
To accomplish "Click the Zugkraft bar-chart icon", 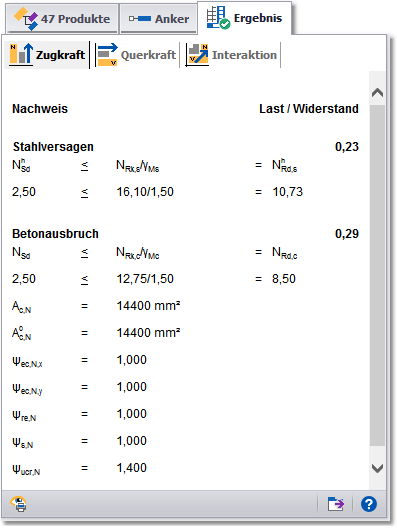I will click(x=21, y=54).
